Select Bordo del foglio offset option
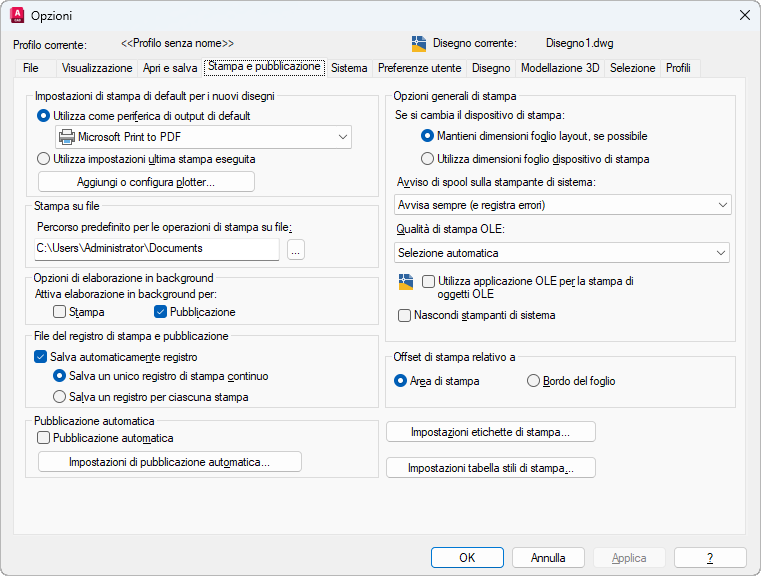761x576 pixels. [533, 381]
